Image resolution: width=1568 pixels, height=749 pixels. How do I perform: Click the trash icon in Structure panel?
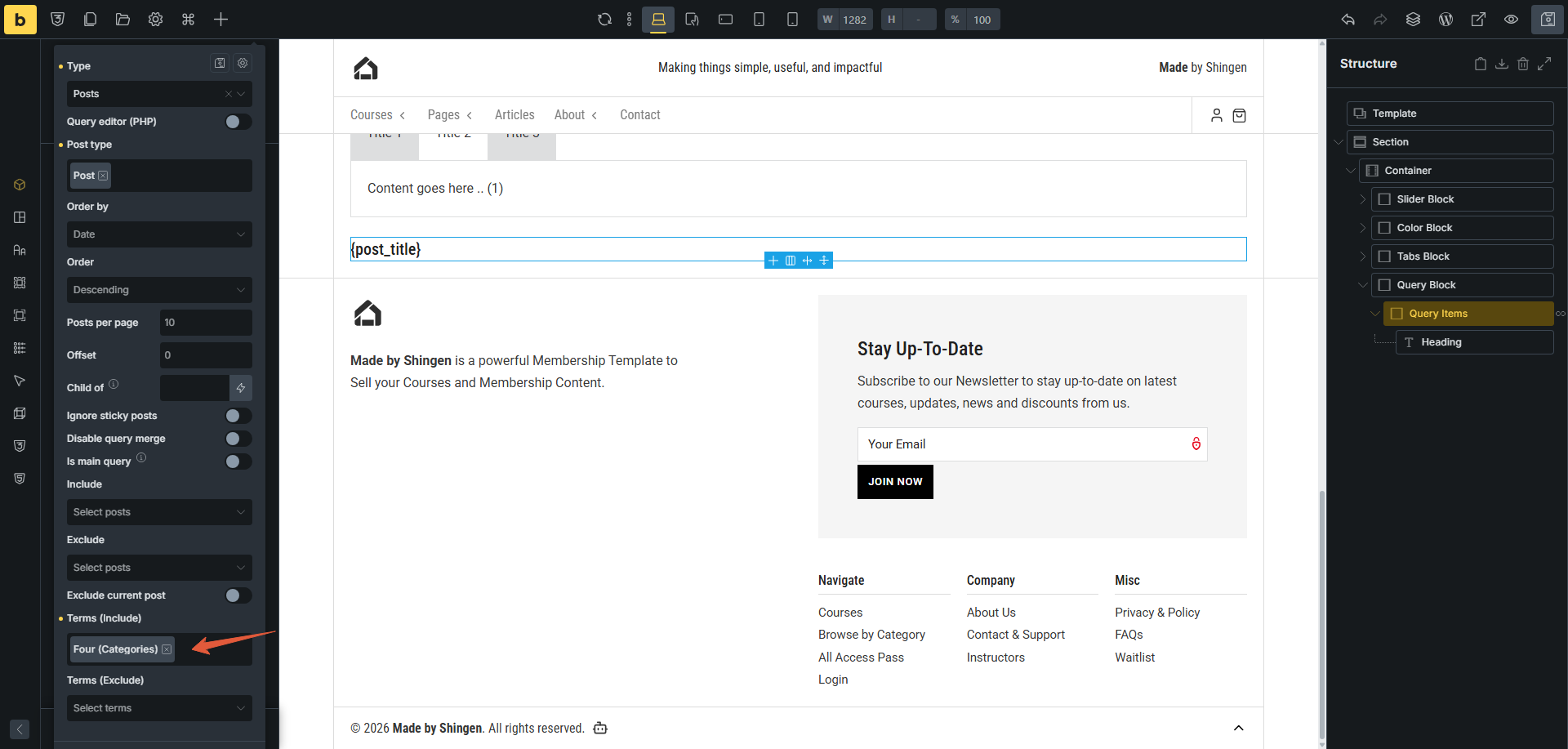point(1522,64)
